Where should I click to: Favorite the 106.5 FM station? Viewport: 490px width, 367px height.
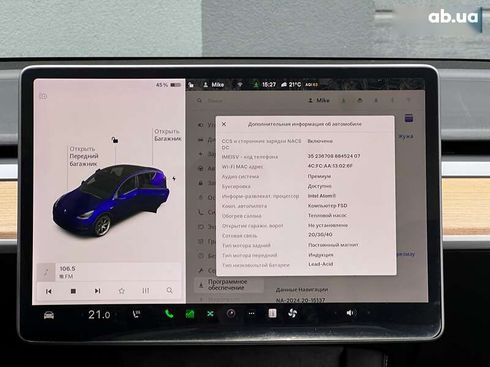[x=122, y=291]
